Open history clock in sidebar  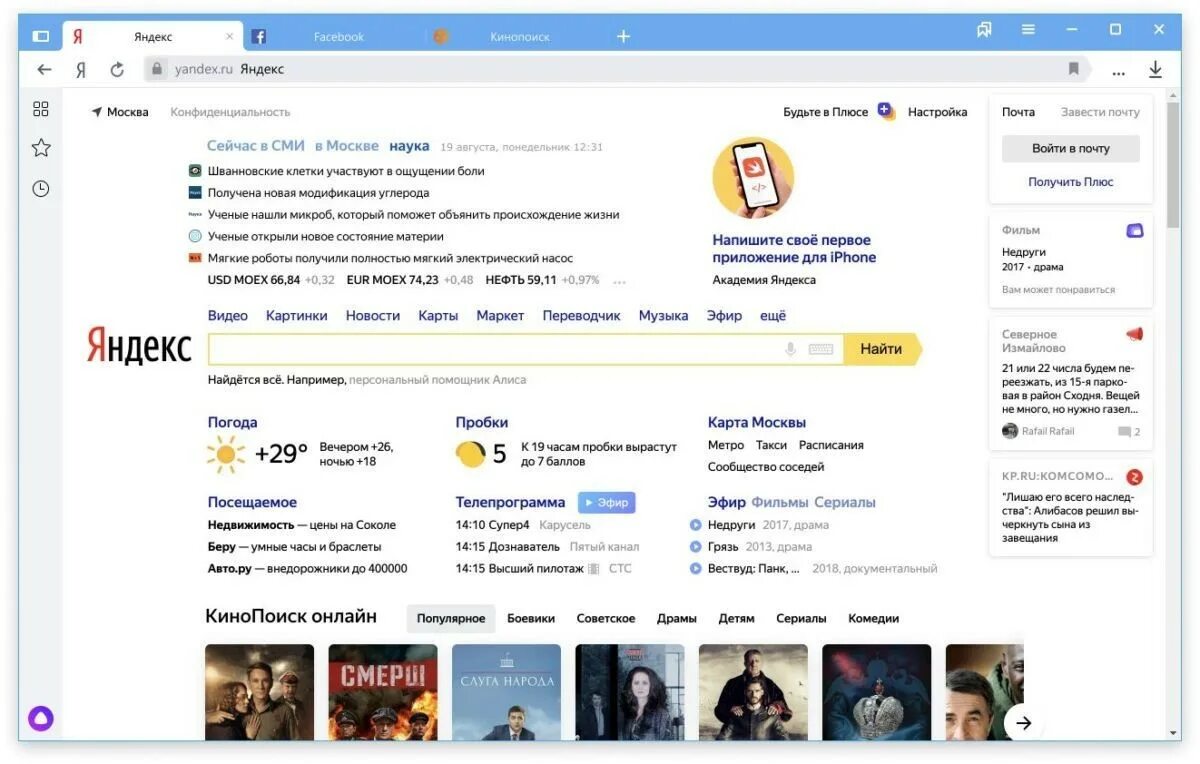point(41,188)
